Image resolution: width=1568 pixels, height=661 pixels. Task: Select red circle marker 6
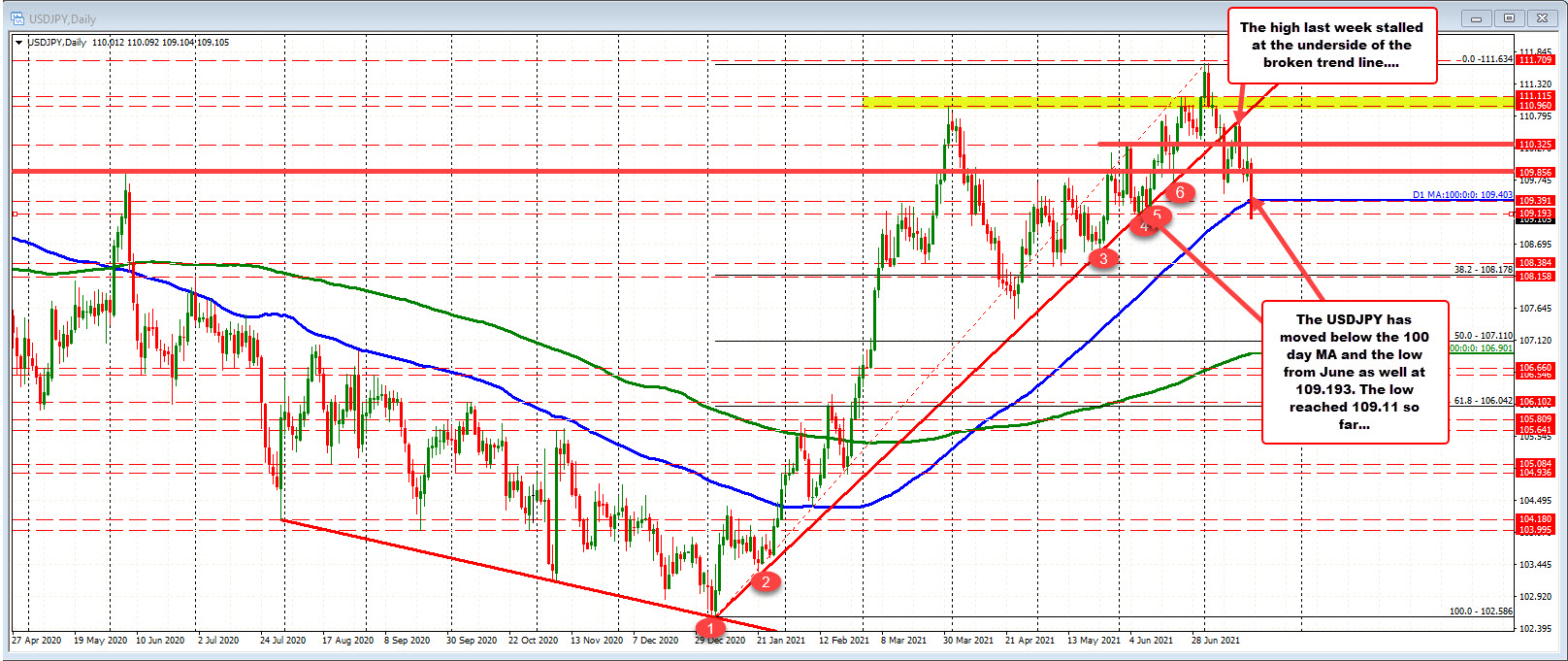1180,192
